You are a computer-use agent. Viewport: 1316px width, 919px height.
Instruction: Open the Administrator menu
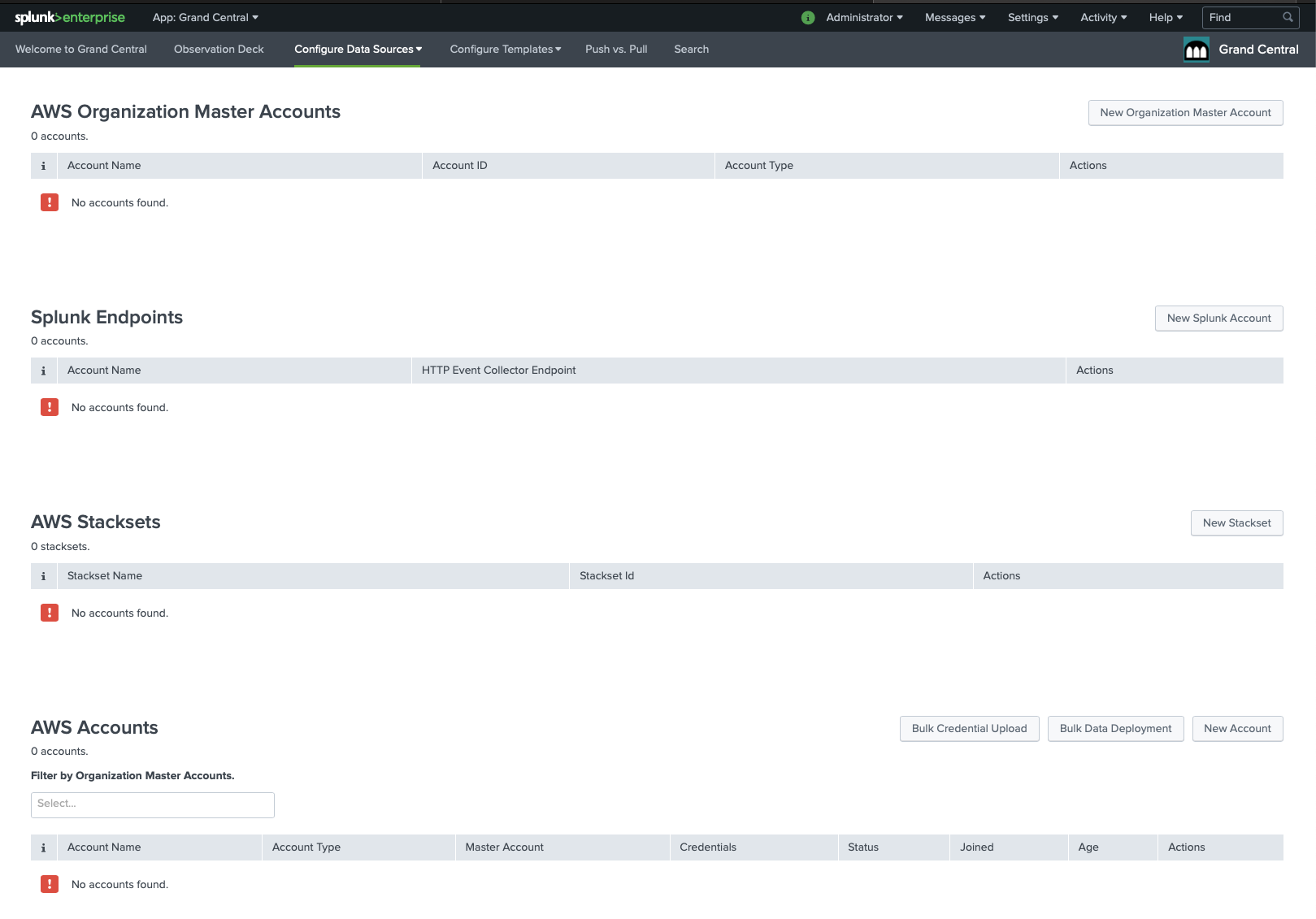pos(864,17)
